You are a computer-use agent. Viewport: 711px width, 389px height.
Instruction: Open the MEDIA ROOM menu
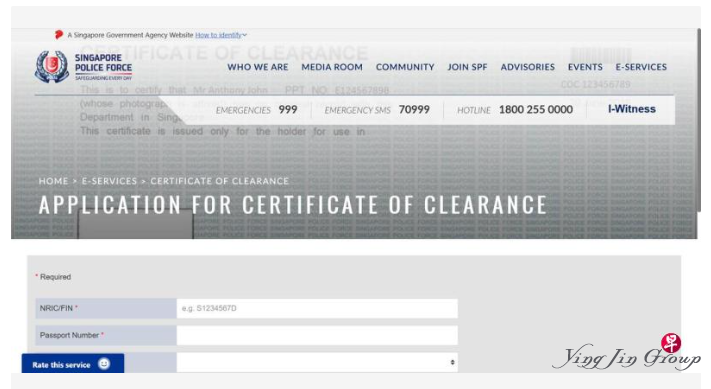point(332,67)
